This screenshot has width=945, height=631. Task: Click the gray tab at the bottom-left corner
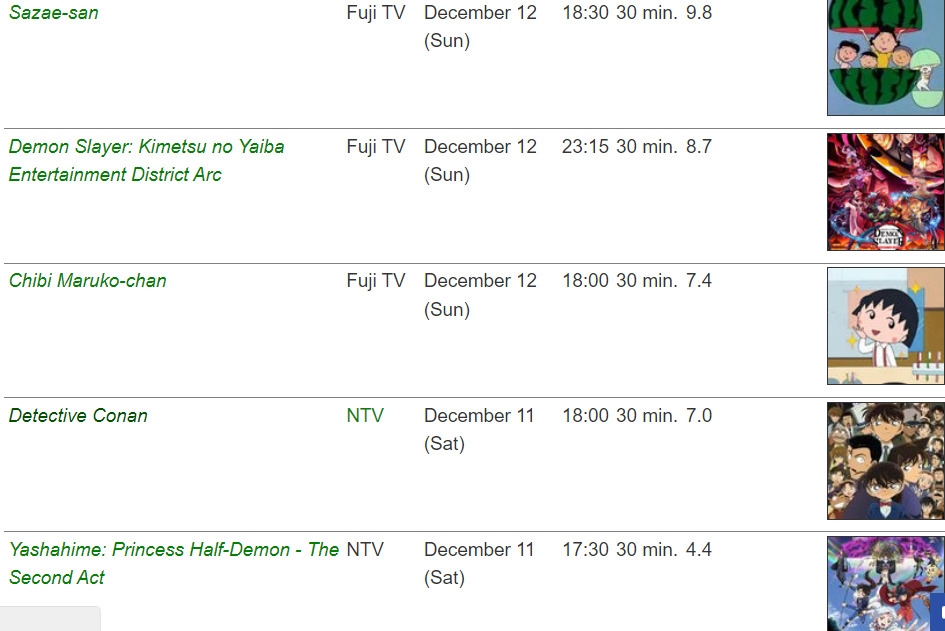click(x=50, y=619)
